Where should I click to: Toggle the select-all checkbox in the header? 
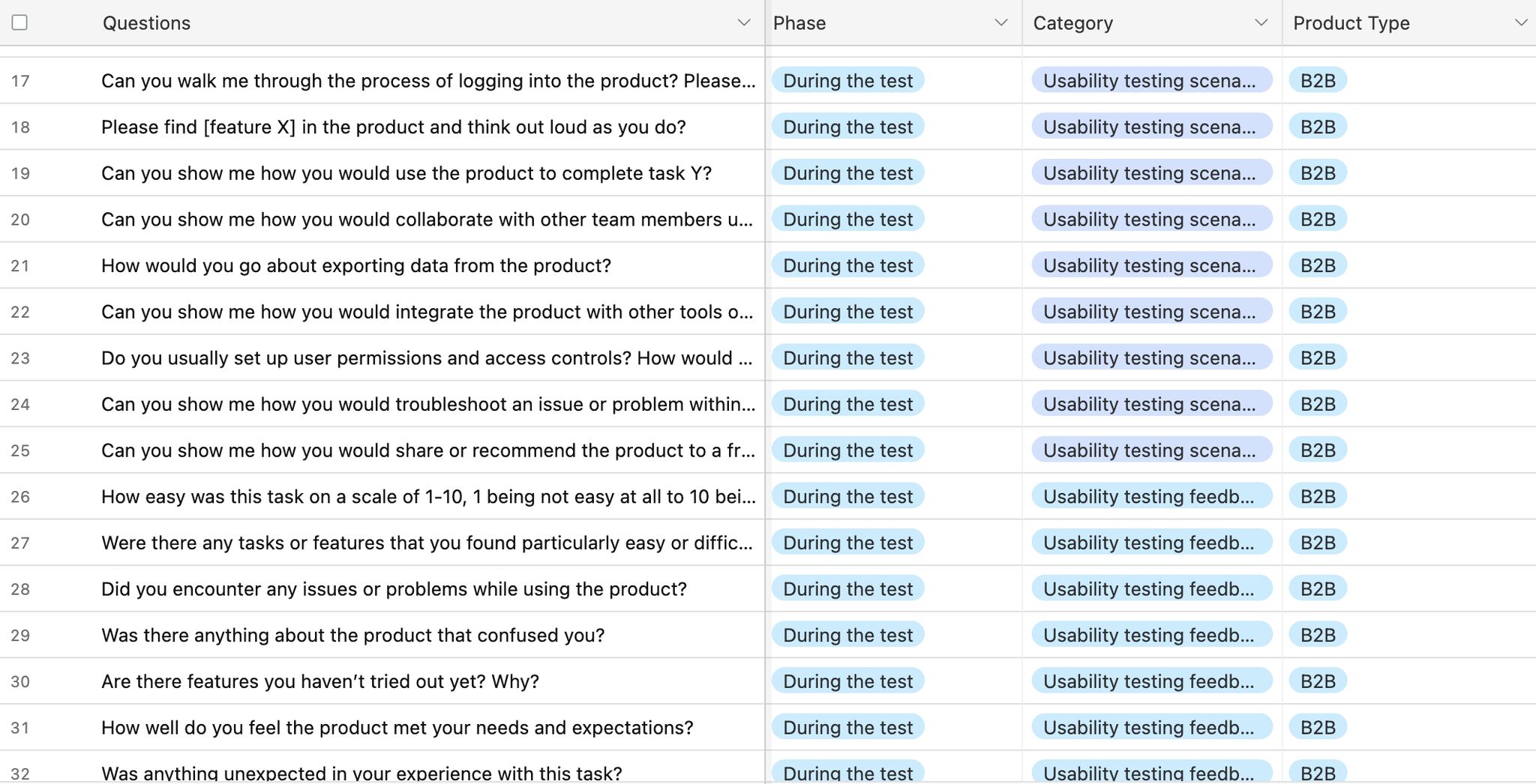point(19,22)
